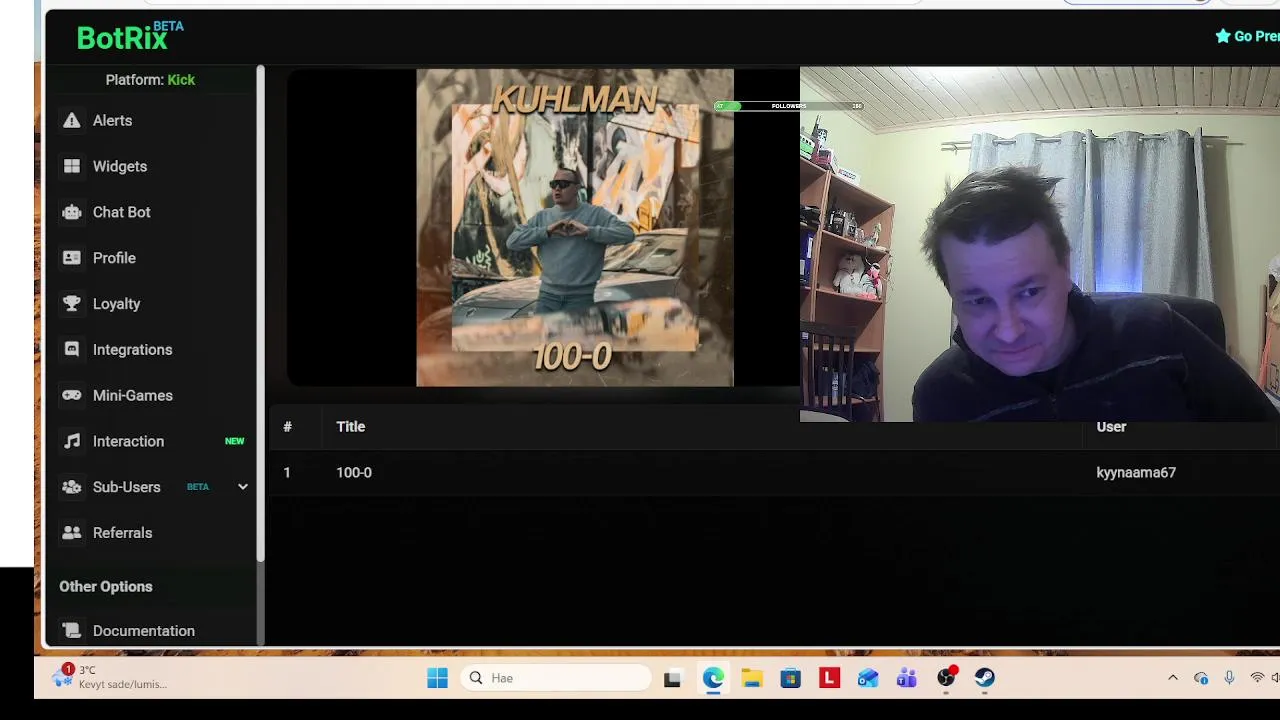
Task: Click the Sub-Users people icon
Action: 71,487
